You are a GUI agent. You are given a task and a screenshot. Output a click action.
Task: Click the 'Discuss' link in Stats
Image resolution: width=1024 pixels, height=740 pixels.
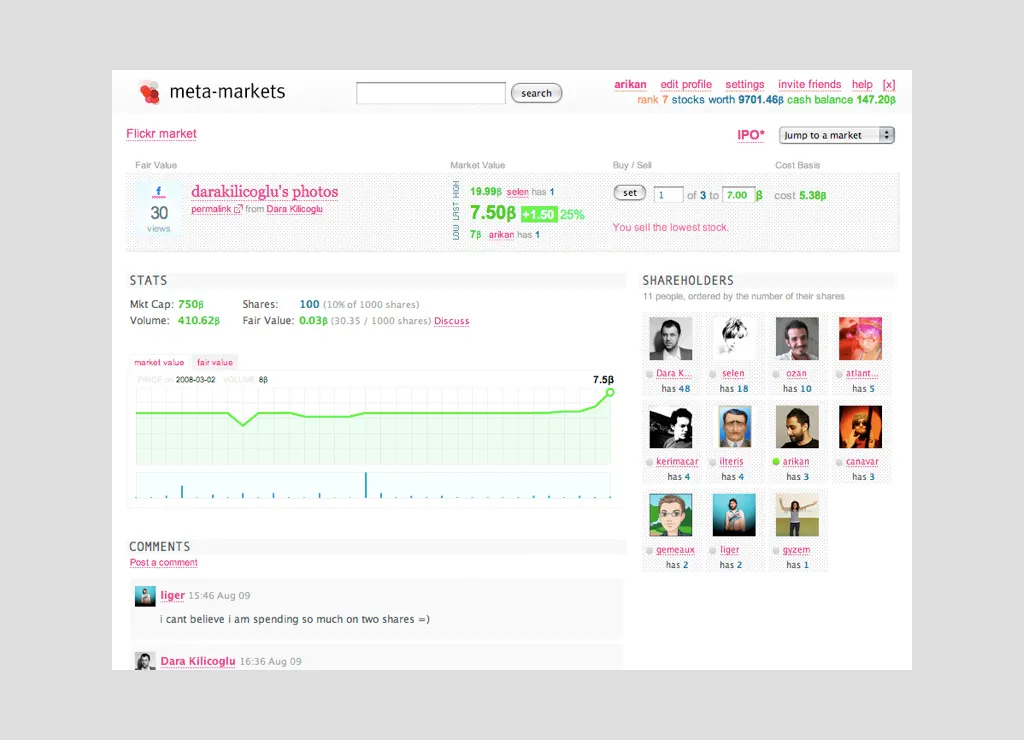451,321
